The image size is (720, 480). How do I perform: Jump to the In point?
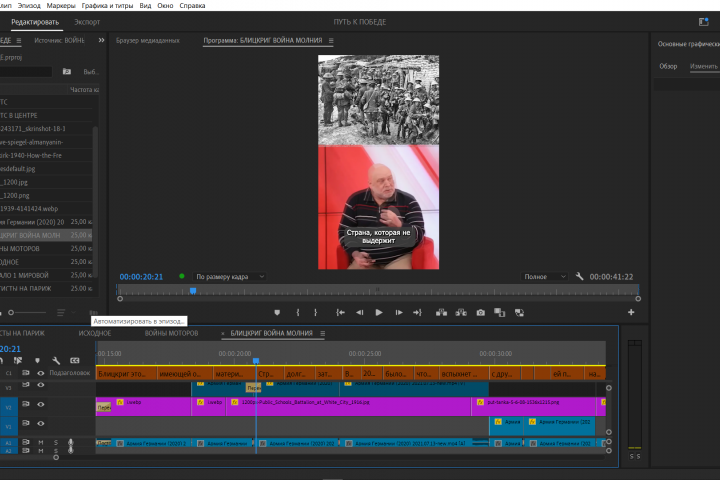[340, 312]
